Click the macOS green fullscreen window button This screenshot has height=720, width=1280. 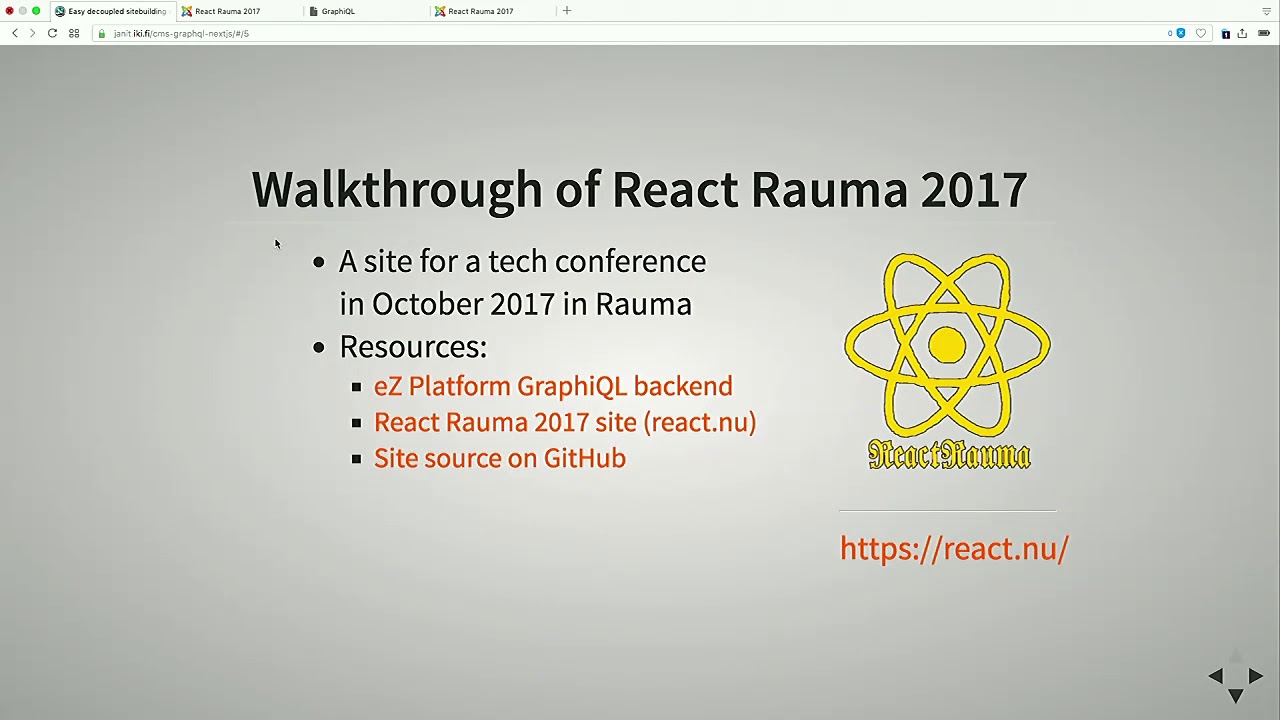click(36, 11)
